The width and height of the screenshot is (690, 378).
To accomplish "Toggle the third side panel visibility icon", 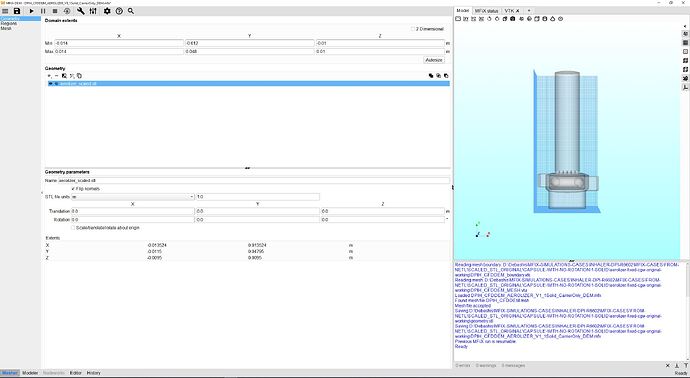I will (685, 51).
